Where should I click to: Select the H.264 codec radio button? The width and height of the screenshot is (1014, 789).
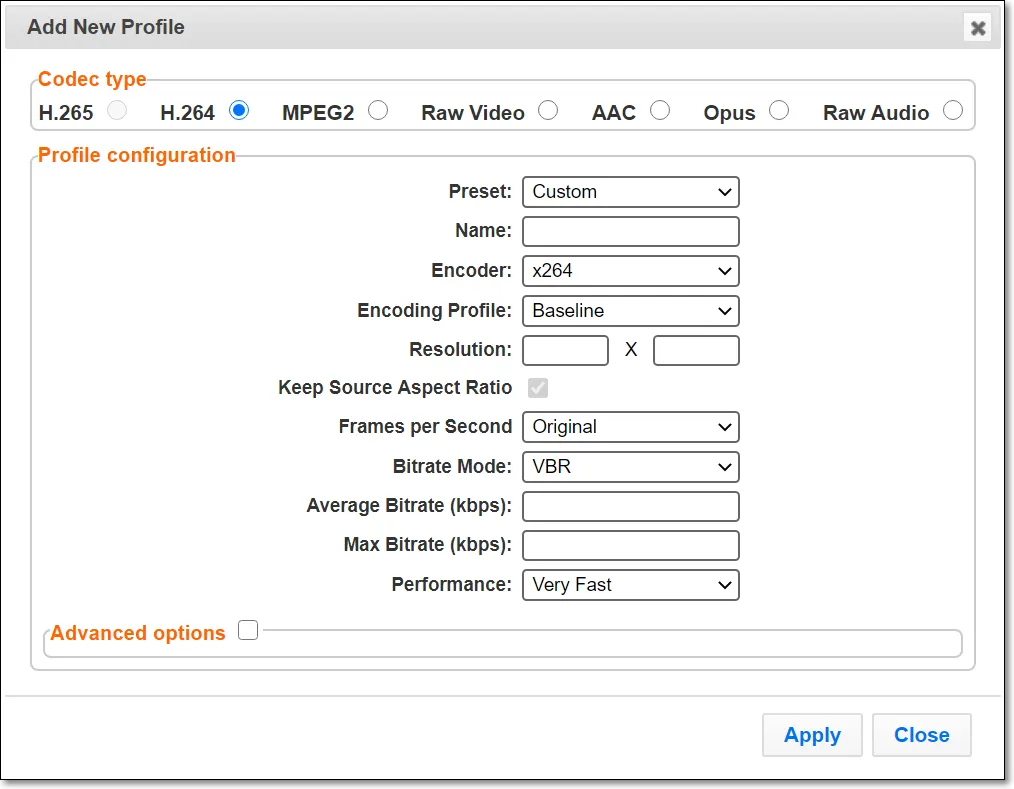(239, 111)
